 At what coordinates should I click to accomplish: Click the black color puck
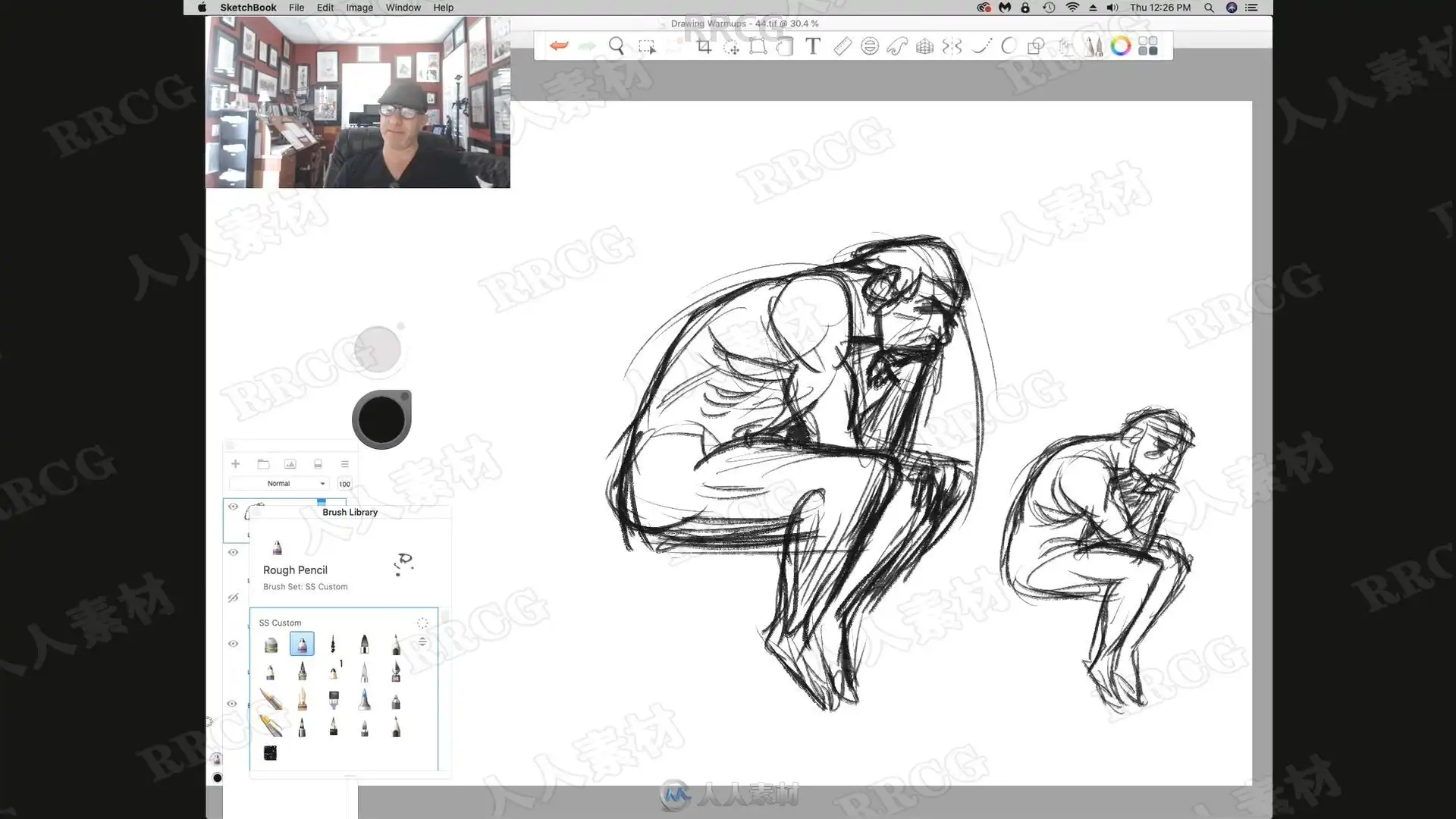(x=381, y=420)
